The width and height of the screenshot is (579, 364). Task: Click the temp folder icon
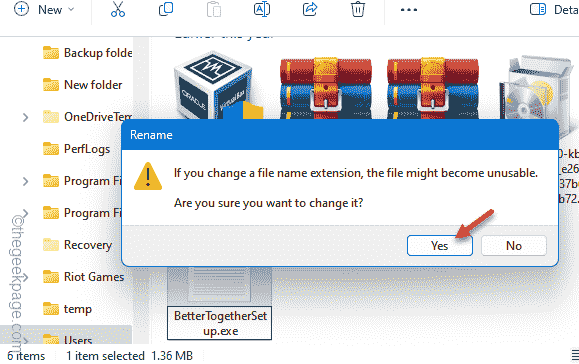tap(51, 309)
